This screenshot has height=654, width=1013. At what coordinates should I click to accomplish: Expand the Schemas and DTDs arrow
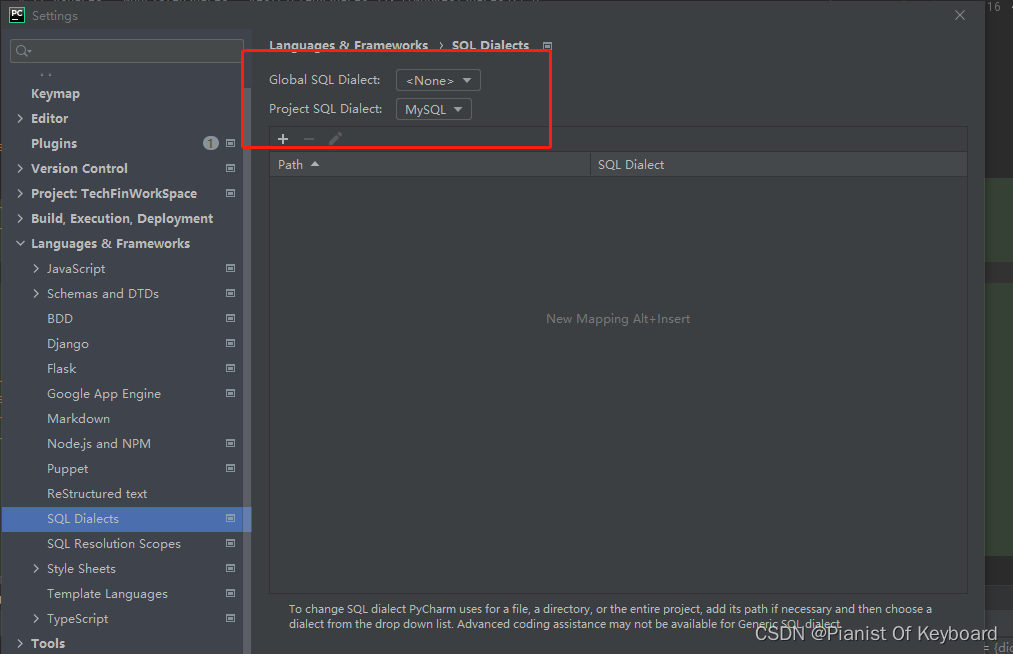[36, 293]
